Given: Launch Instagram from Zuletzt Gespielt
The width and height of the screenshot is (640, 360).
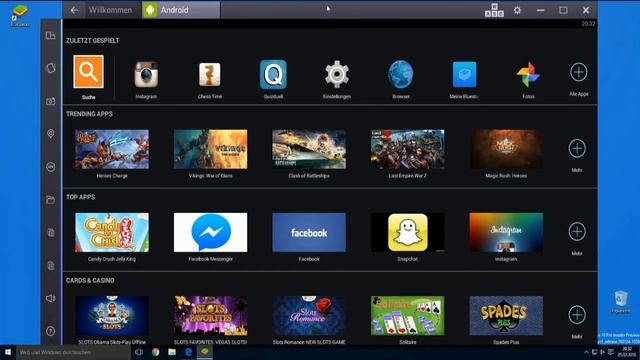Looking at the screenshot, I should 146,74.
